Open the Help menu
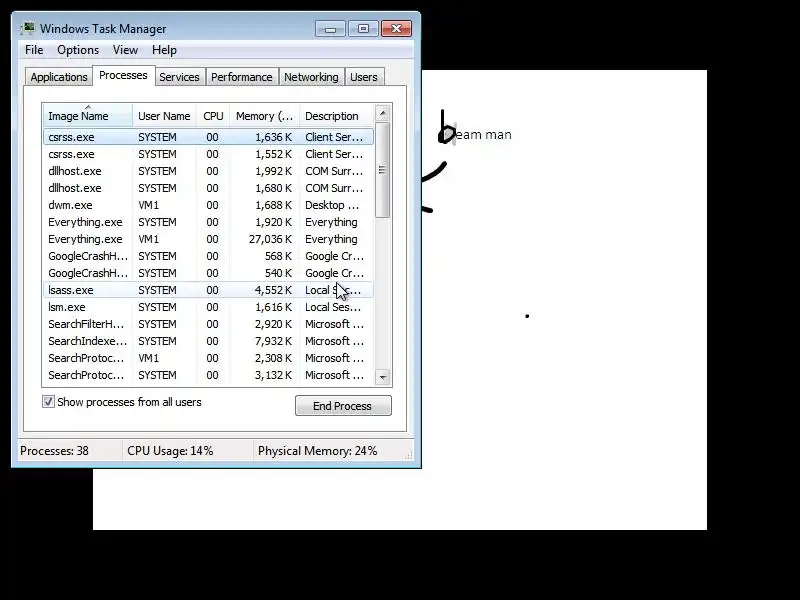The image size is (800, 600). pyautogui.click(x=164, y=50)
